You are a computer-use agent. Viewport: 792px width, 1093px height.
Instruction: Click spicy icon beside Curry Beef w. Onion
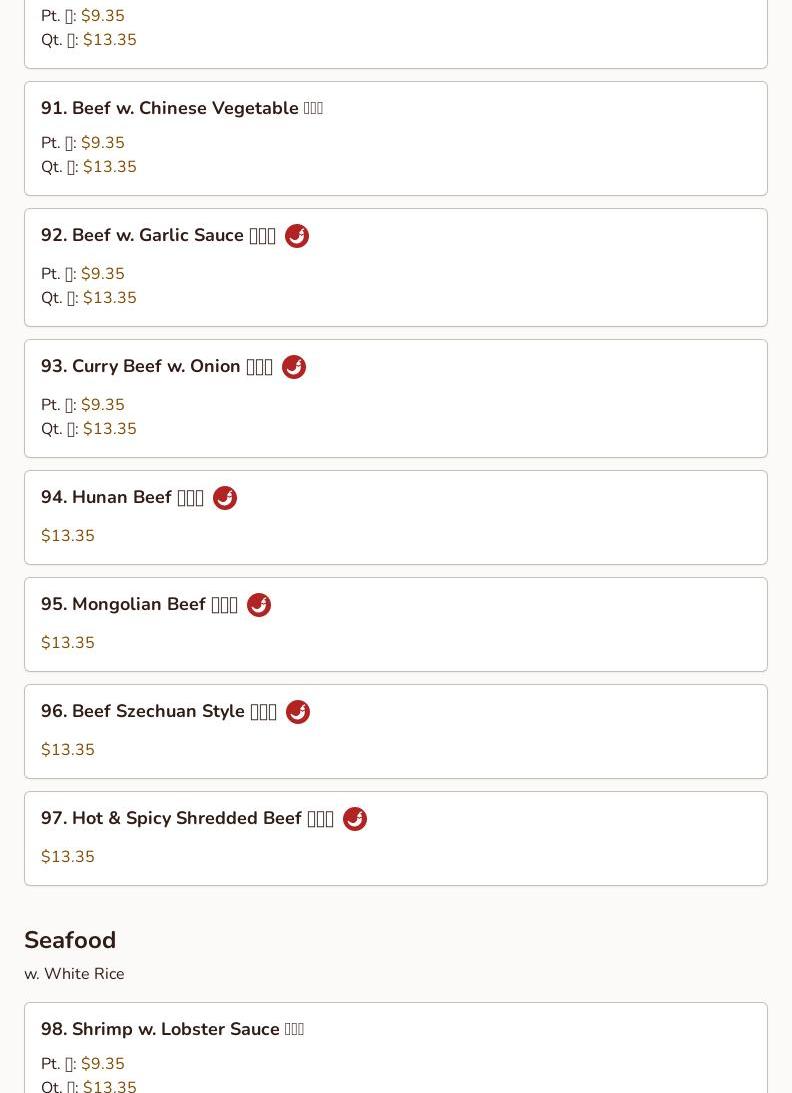[294, 367]
